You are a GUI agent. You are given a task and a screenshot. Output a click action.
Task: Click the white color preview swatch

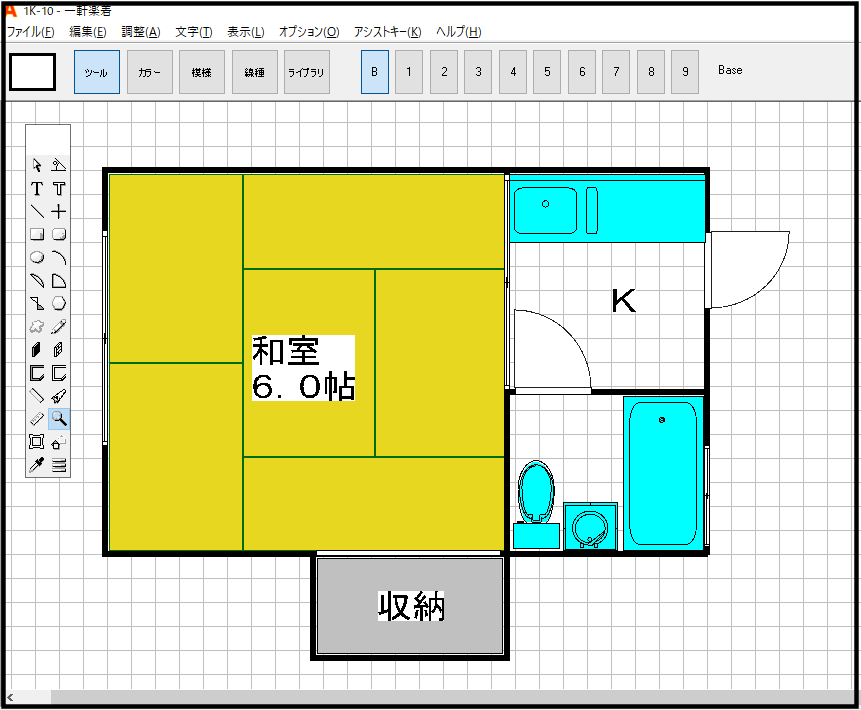click(32, 72)
